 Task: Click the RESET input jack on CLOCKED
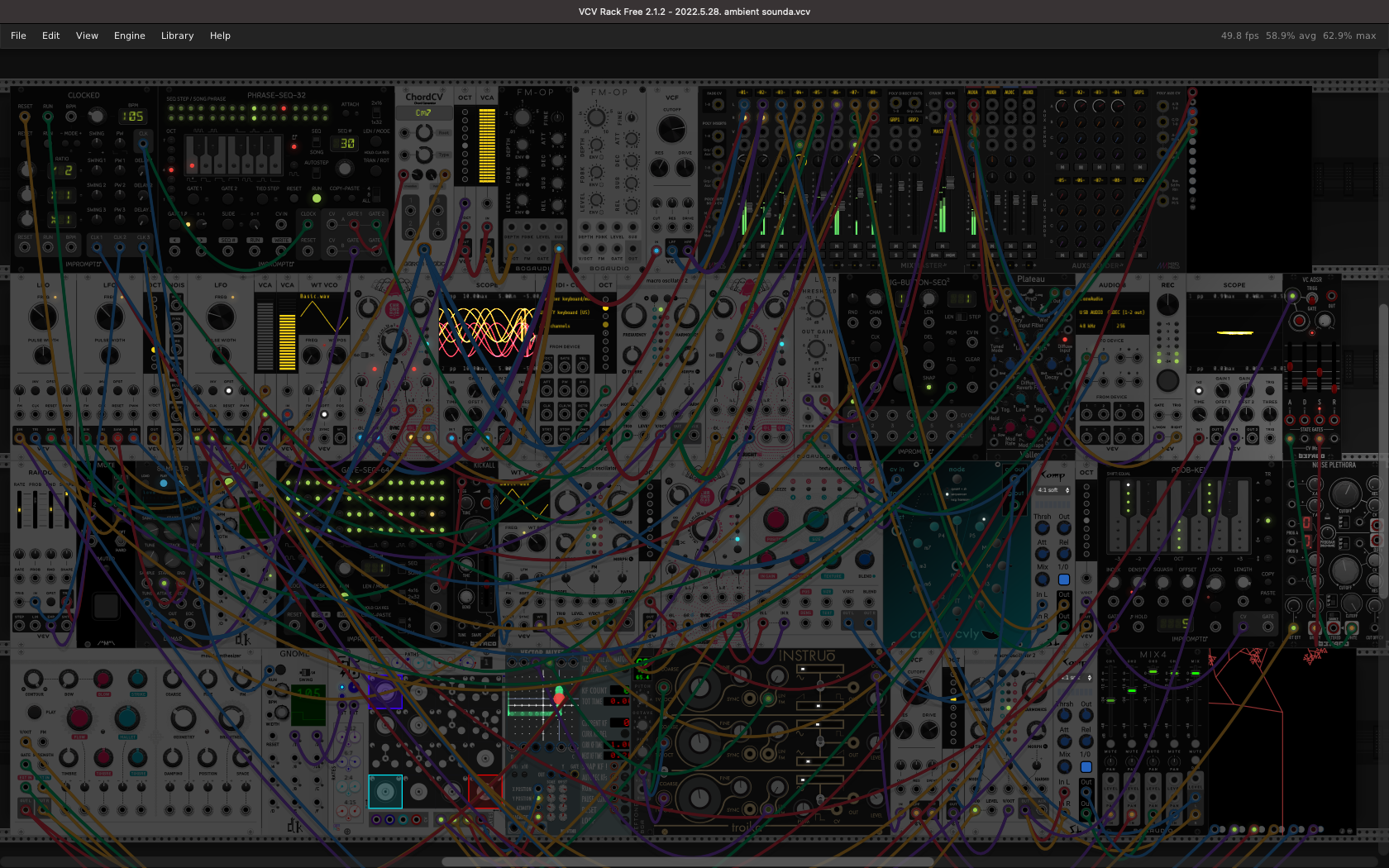[26, 117]
